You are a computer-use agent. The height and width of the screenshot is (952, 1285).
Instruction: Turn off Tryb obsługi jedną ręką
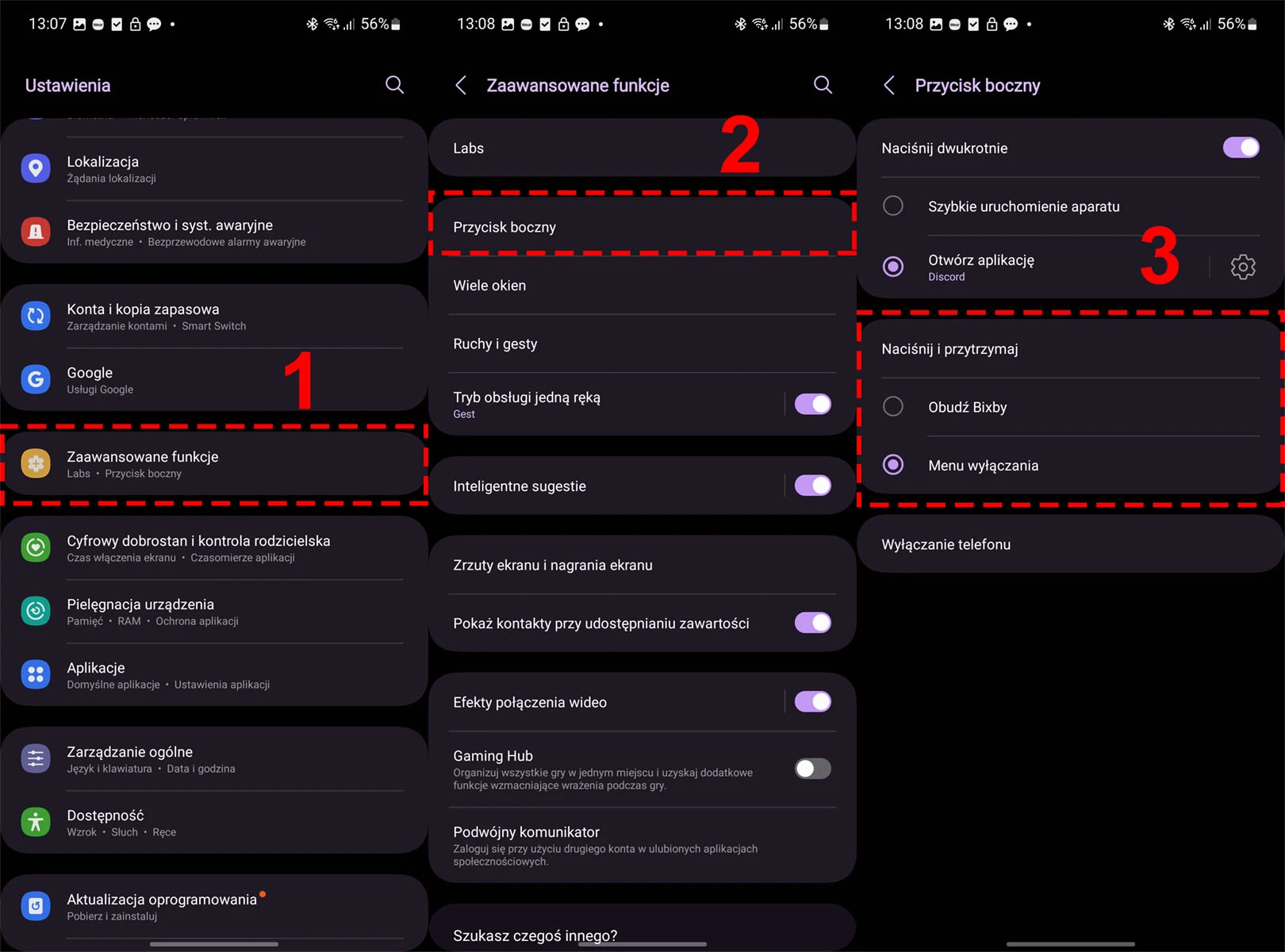[812, 404]
